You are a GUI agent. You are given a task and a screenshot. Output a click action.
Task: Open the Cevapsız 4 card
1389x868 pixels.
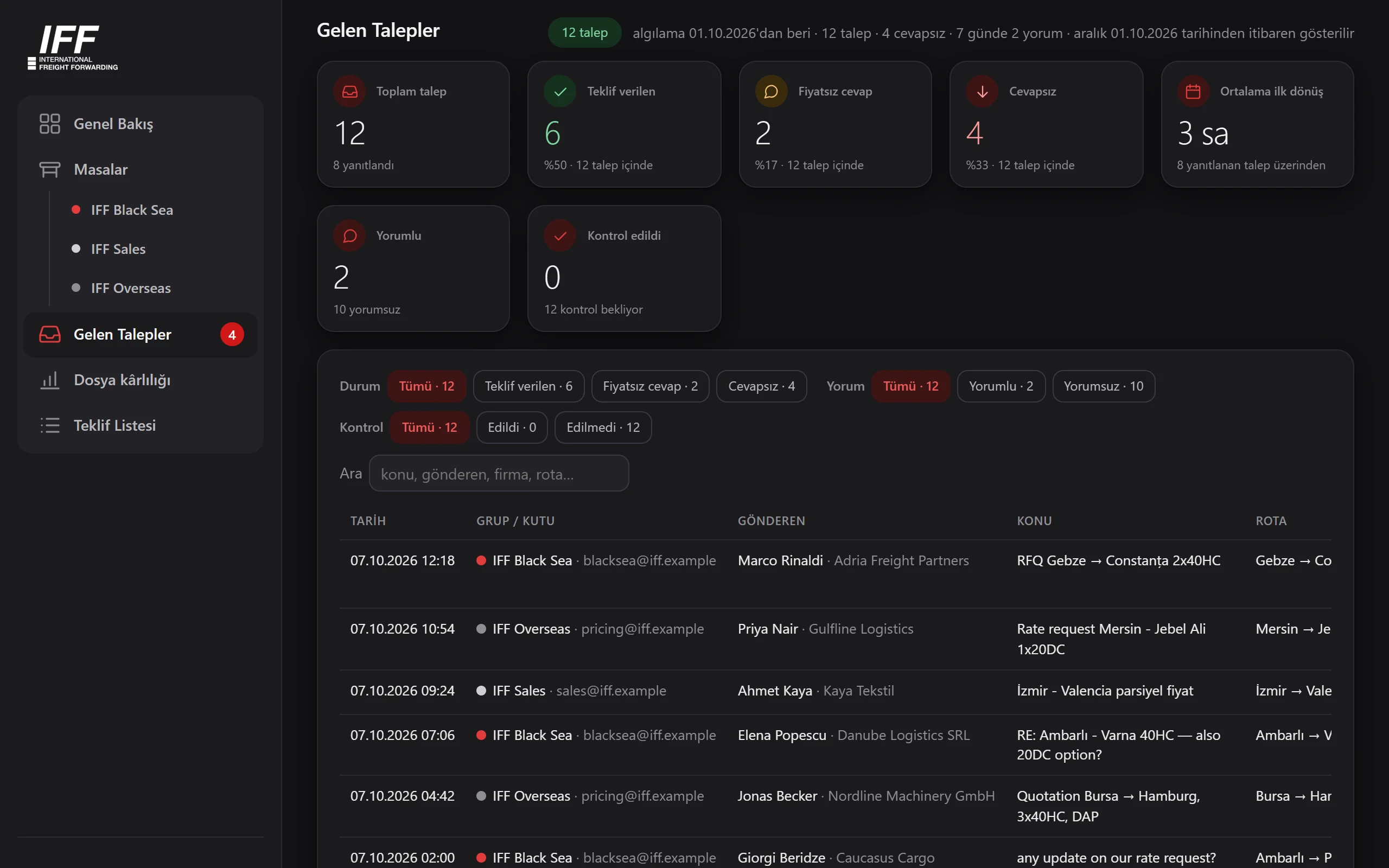tap(1046, 124)
